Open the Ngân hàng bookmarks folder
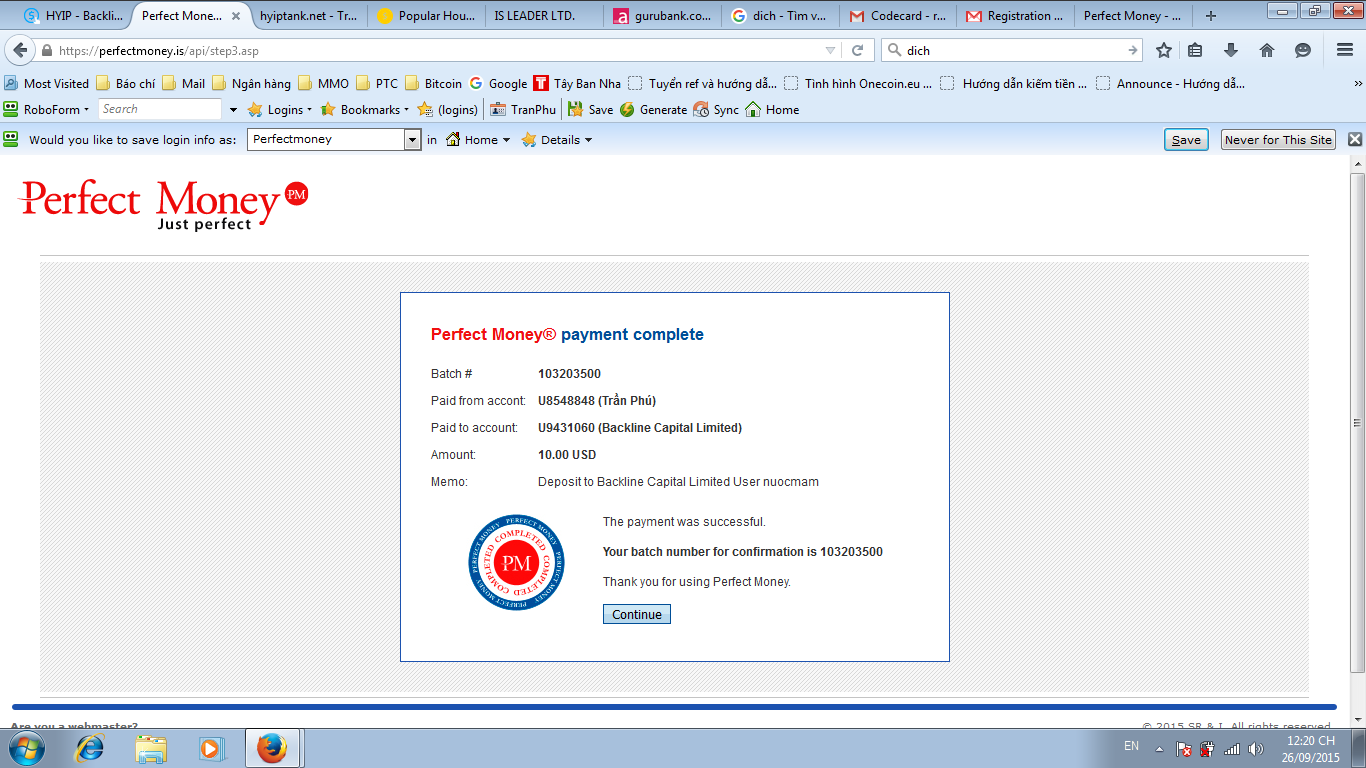The image size is (1366, 768). tap(251, 83)
